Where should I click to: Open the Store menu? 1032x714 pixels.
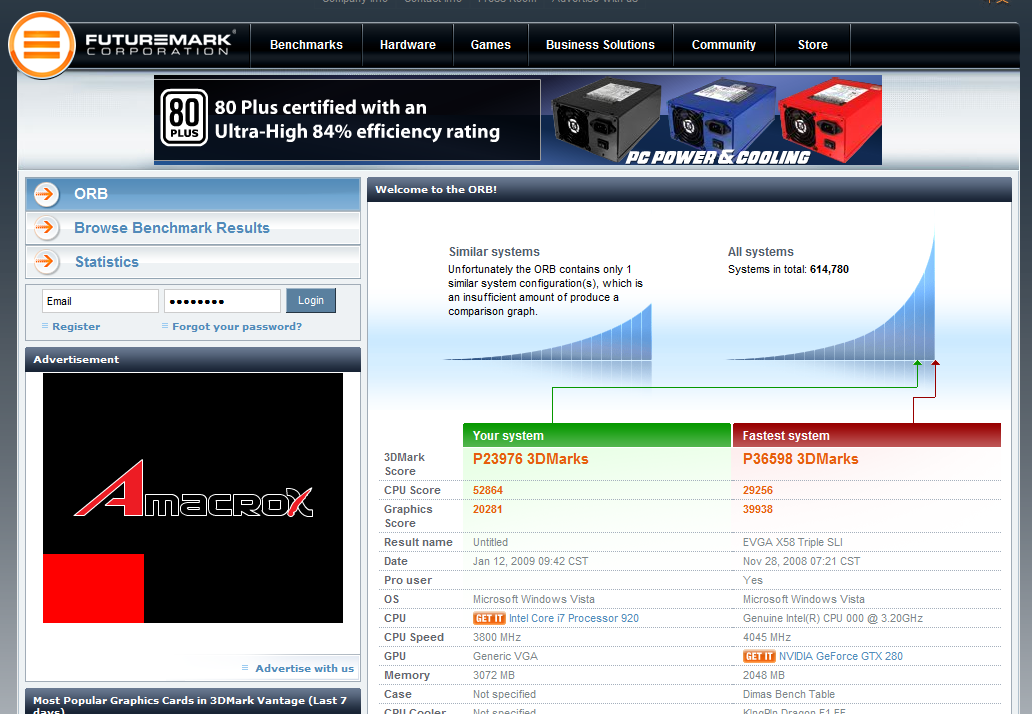[813, 45]
